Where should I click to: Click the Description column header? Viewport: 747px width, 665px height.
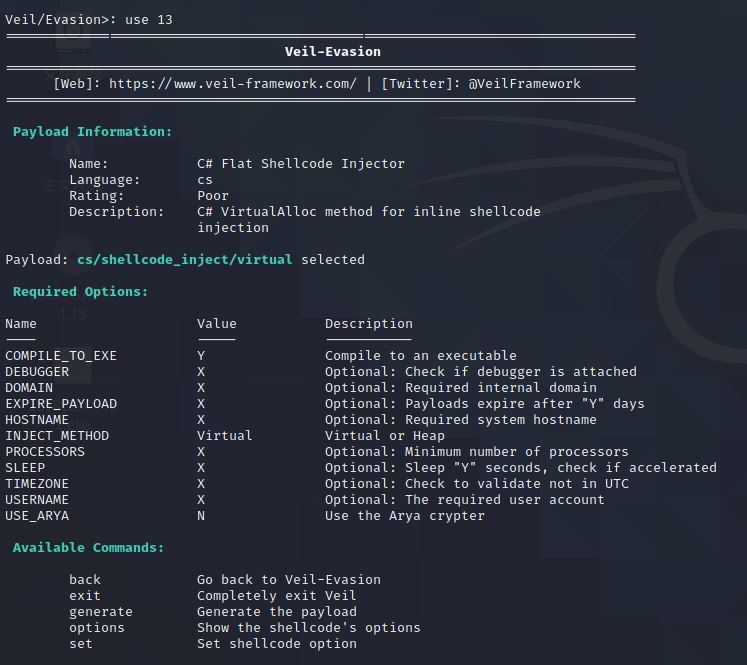(369, 324)
